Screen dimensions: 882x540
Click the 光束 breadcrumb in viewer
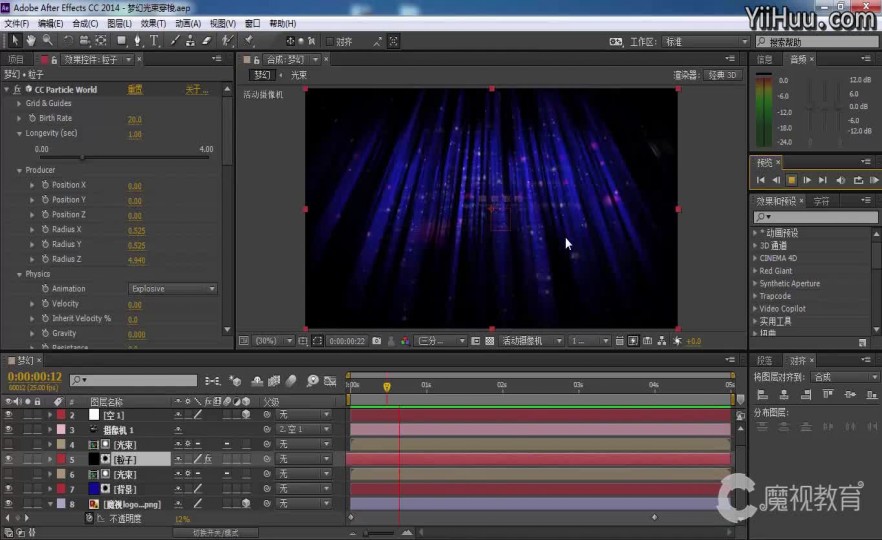click(299, 75)
